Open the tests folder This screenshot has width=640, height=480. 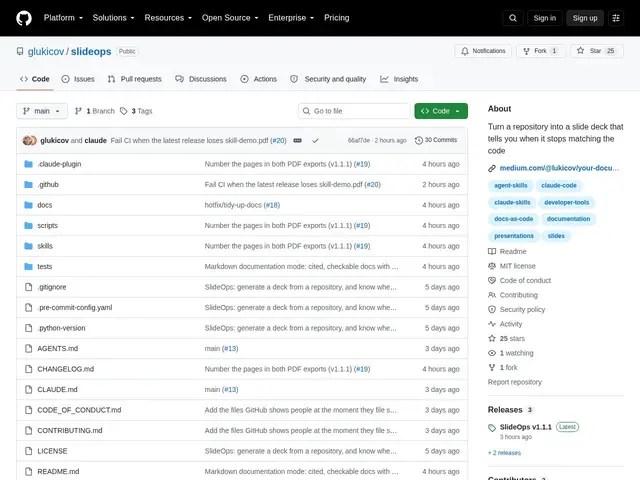(x=44, y=267)
